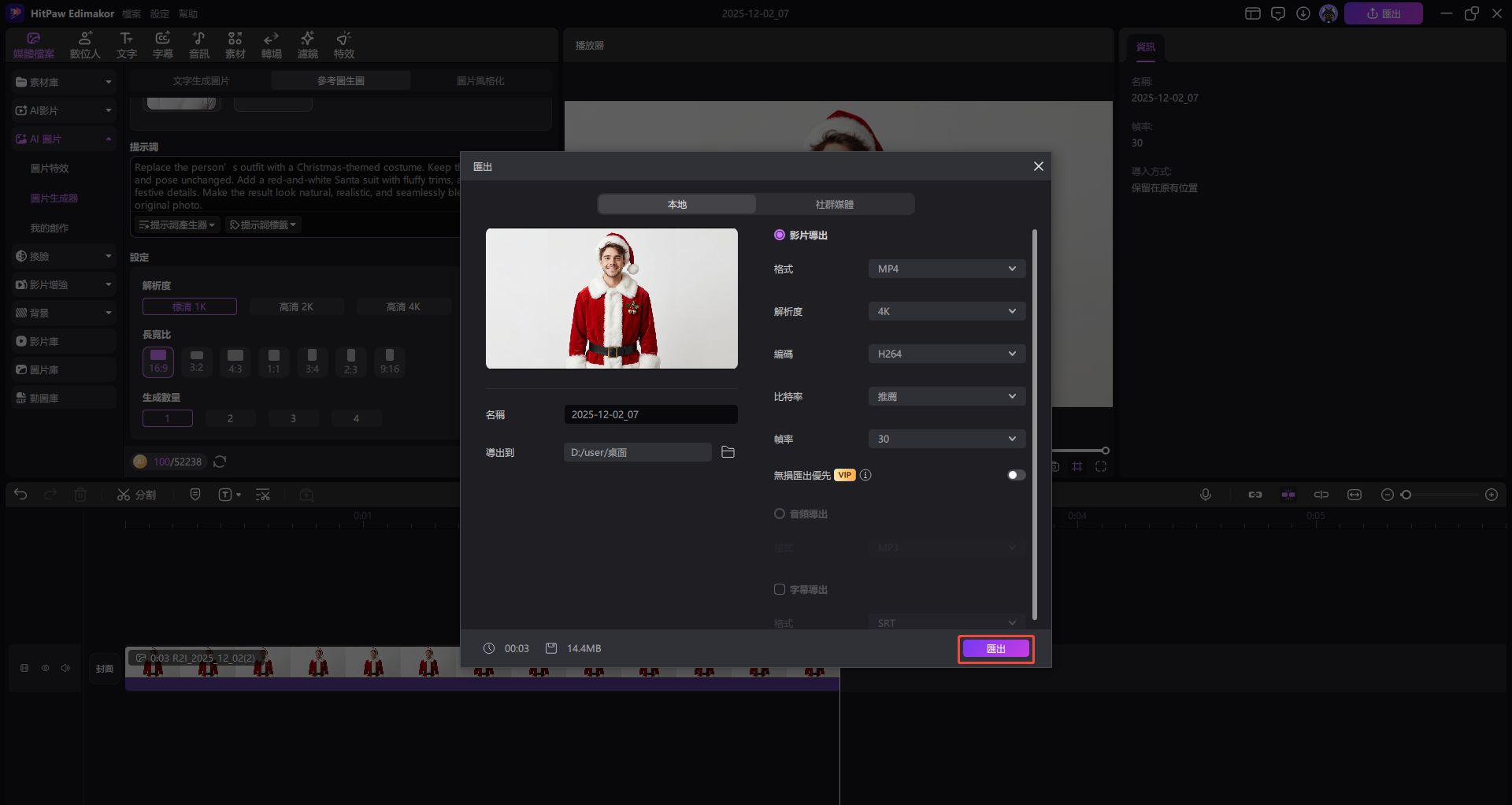Click the browse folder icon beside export path

click(x=728, y=452)
